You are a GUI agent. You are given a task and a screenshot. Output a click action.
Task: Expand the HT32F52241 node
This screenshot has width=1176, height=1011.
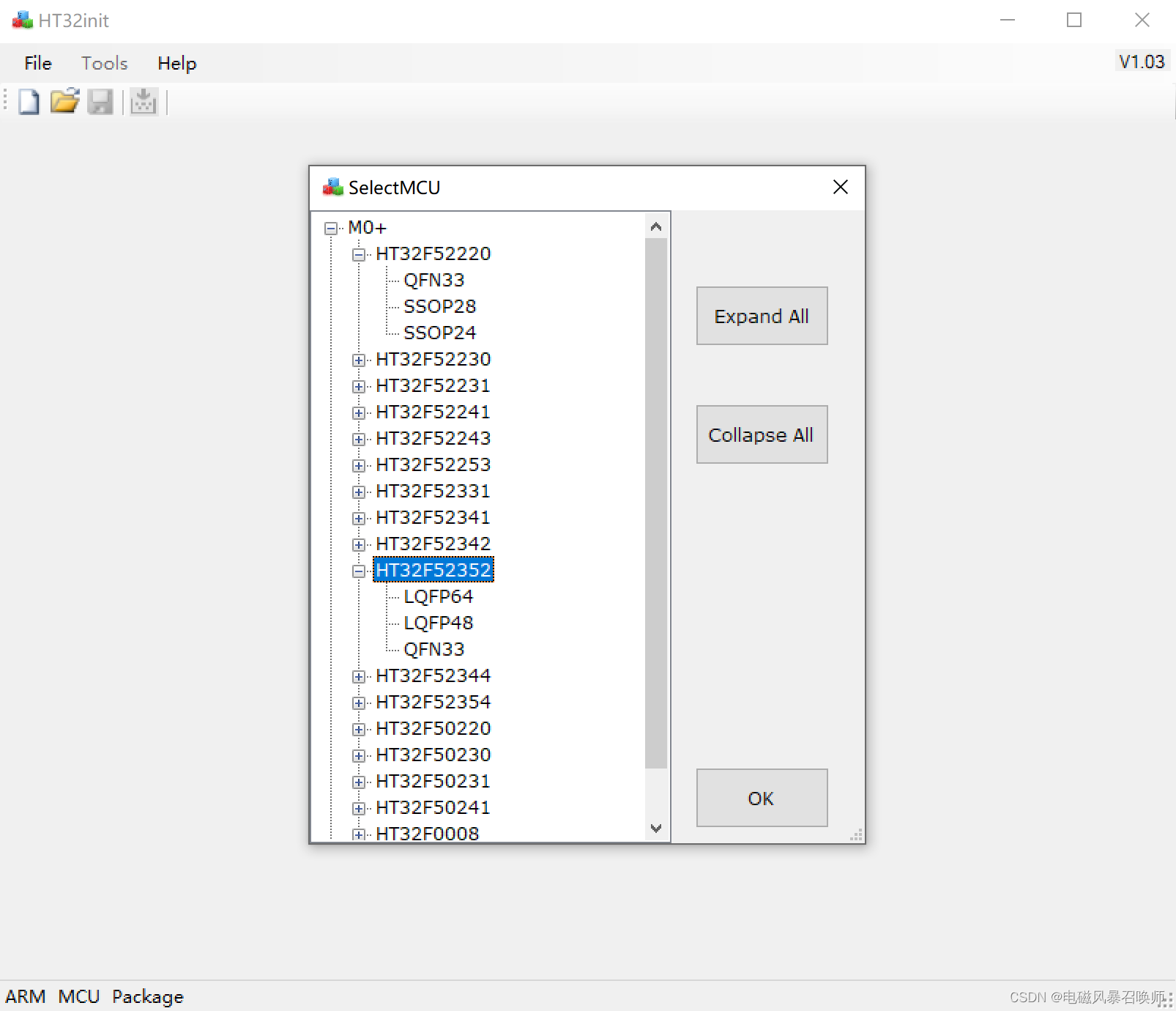pyautogui.click(x=359, y=413)
